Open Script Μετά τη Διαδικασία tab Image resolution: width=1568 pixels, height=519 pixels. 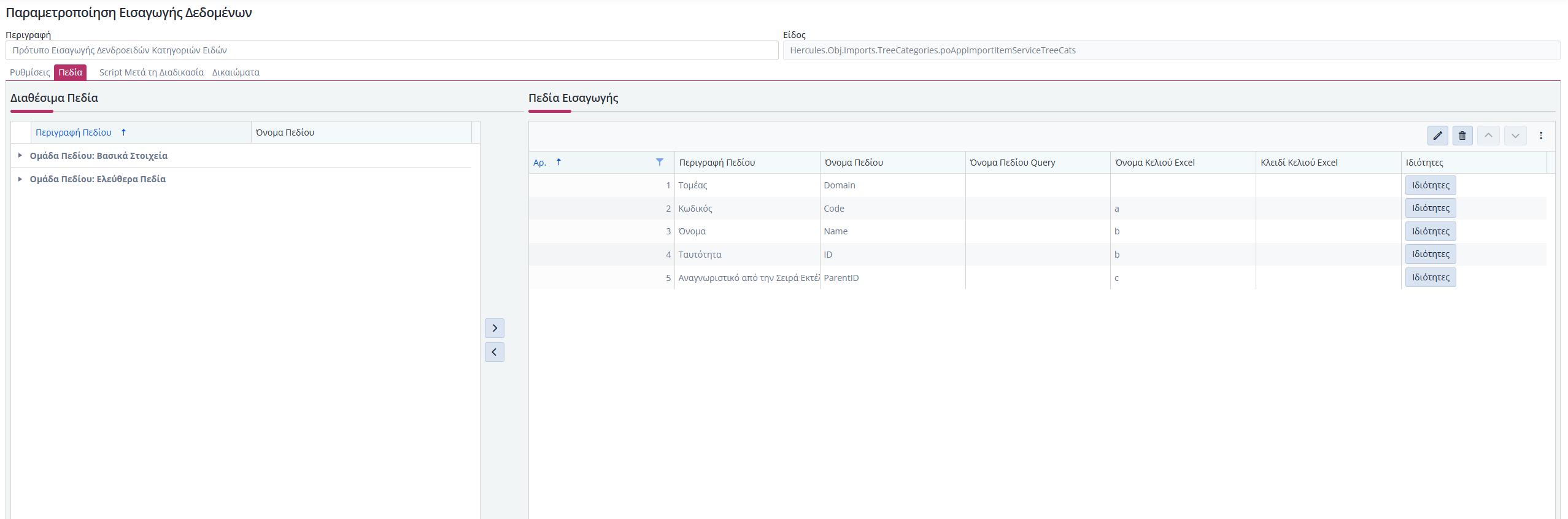(151, 72)
